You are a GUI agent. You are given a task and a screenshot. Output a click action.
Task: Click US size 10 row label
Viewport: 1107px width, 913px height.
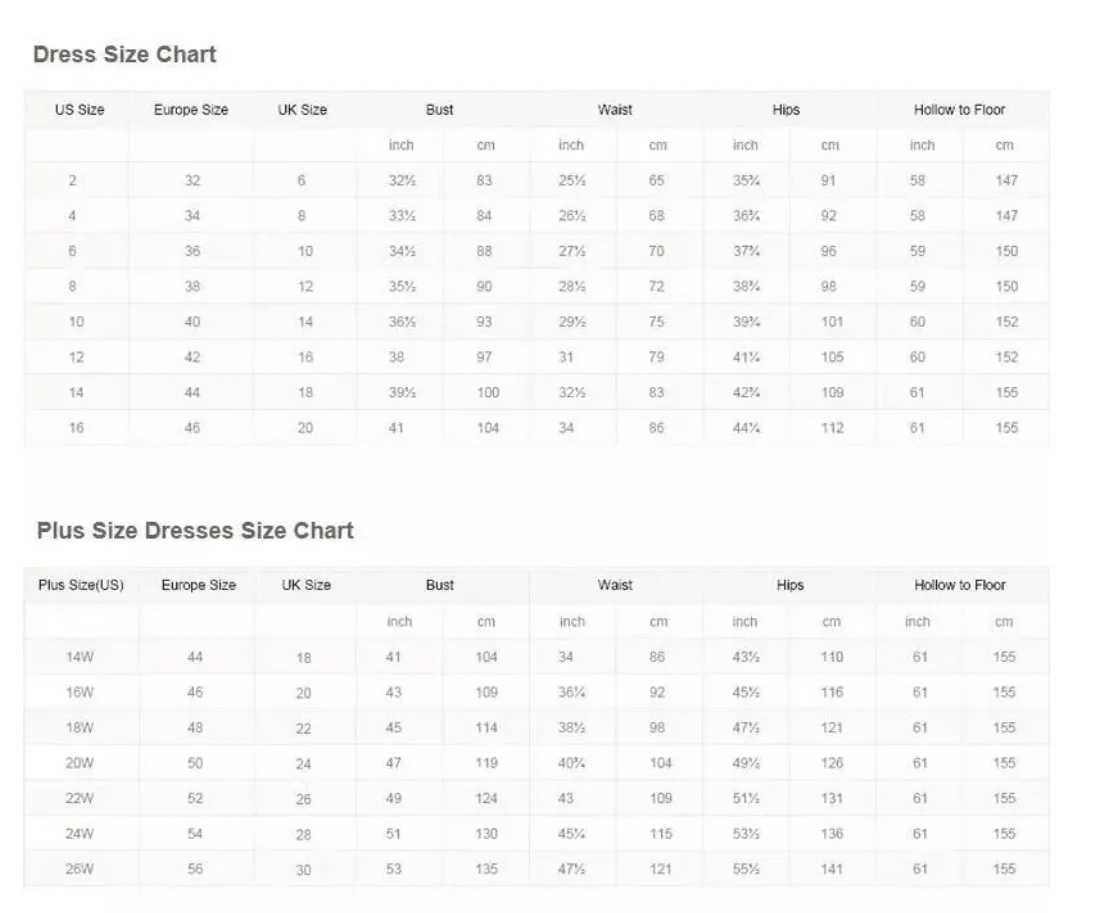click(x=76, y=321)
